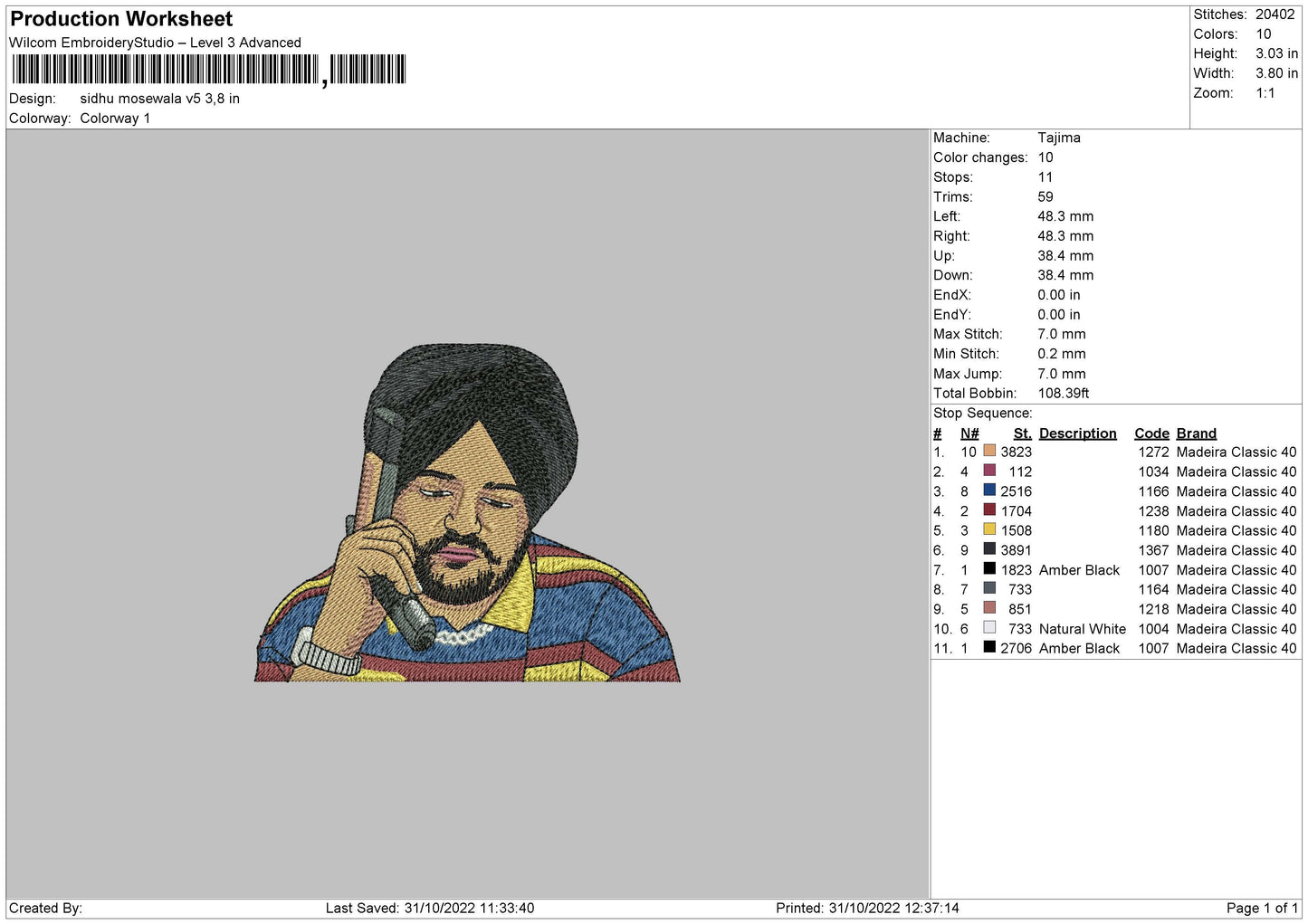The height and width of the screenshot is (924, 1308).
Task: Select the blue swatch for code 1166
Action: point(989,491)
